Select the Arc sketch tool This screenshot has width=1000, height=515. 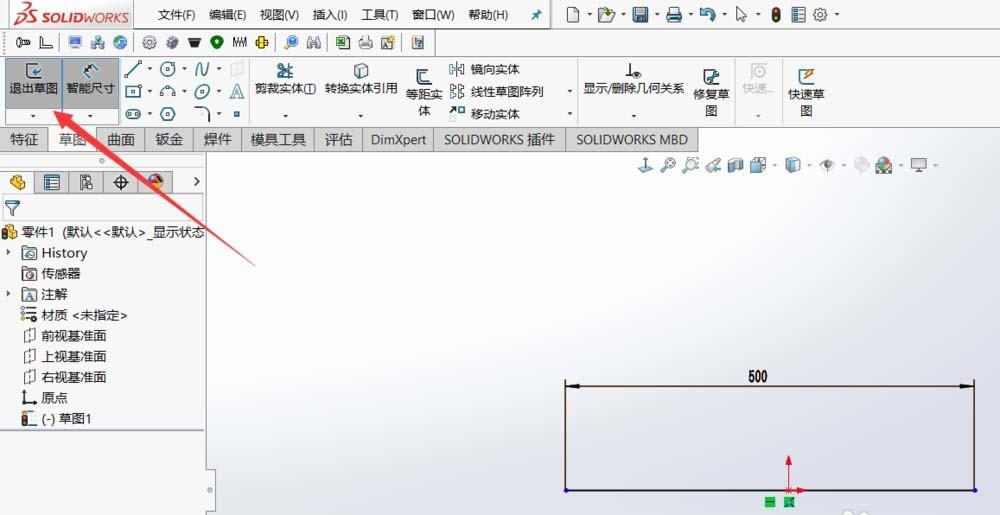[x=168, y=92]
